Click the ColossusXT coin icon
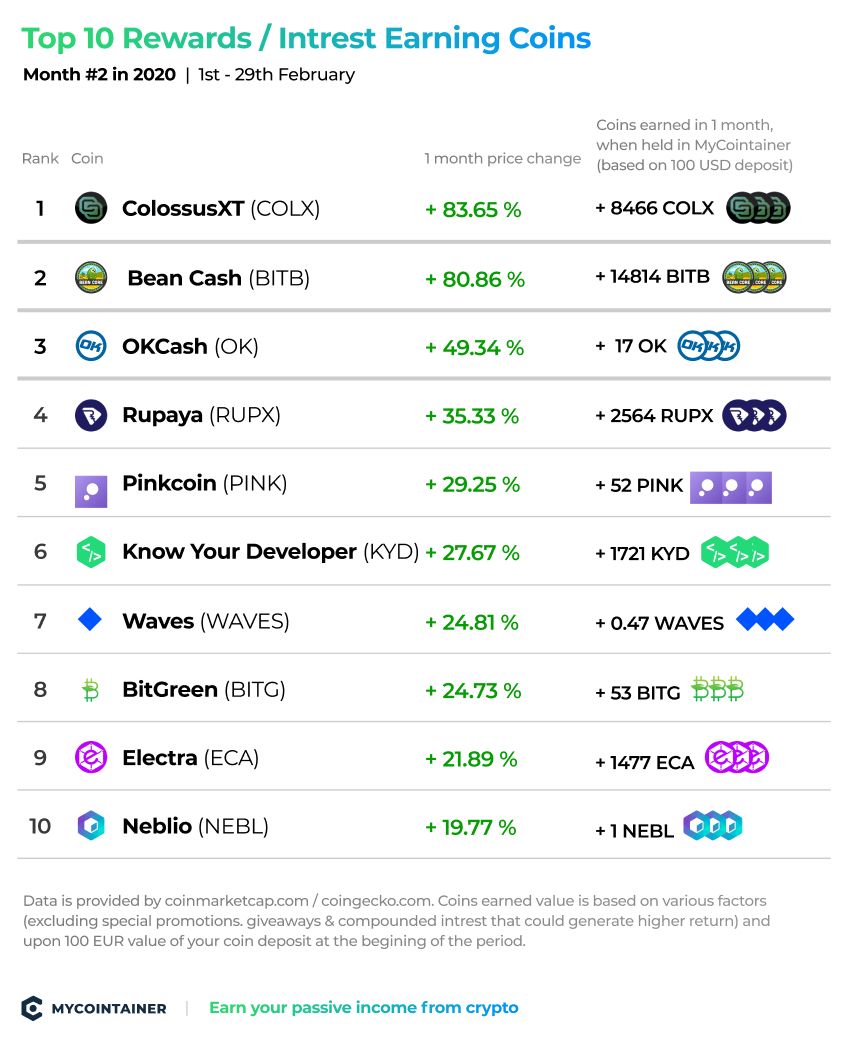The image size is (859, 1055). tap(91, 208)
